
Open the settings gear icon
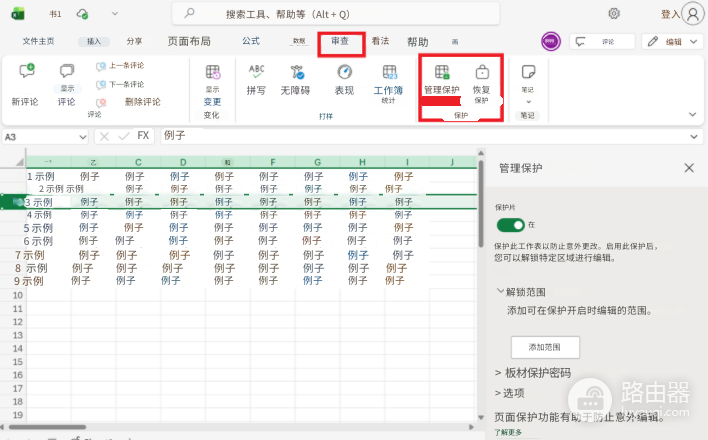(x=614, y=14)
